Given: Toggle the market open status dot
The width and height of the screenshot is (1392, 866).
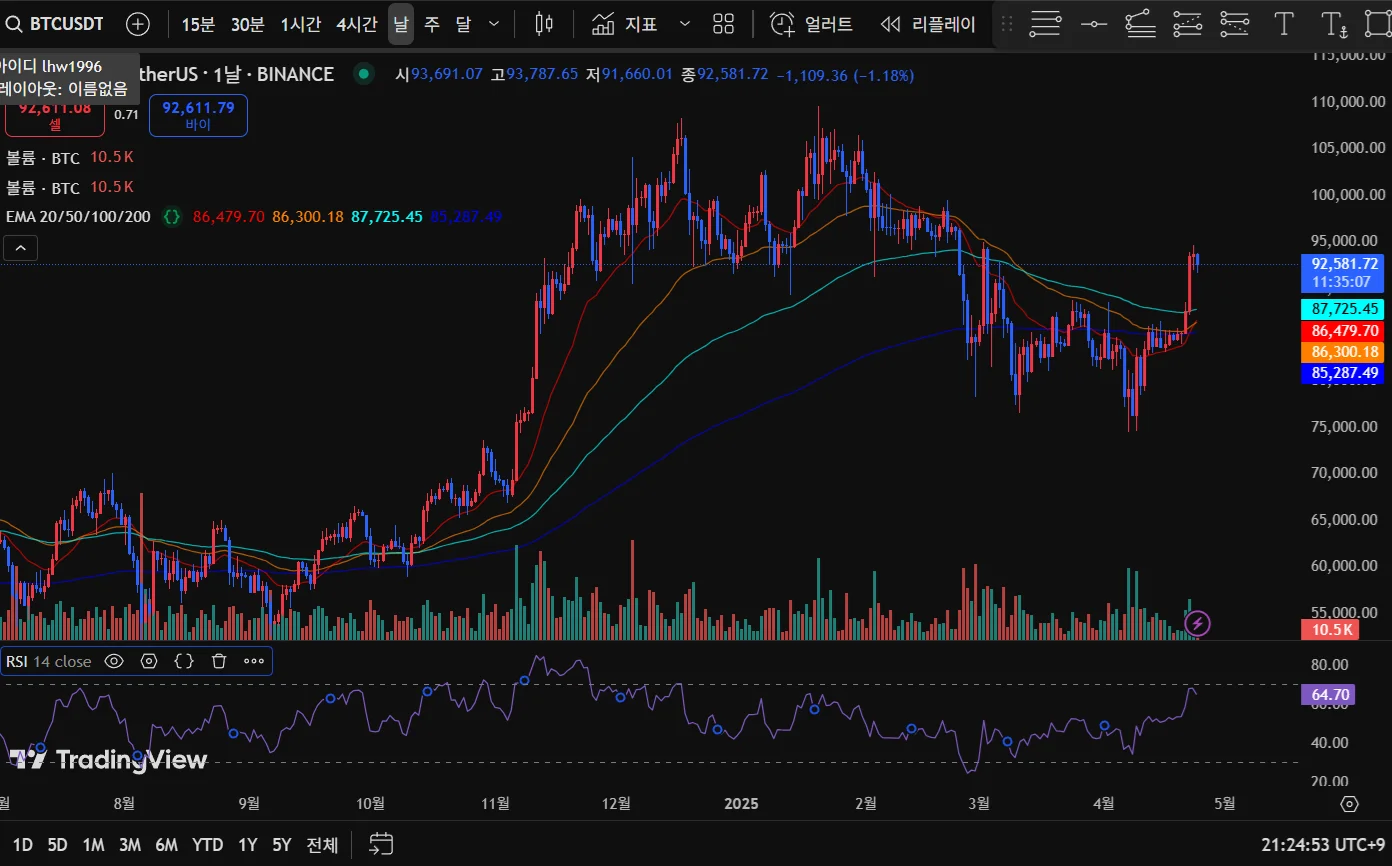Looking at the screenshot, I should tap(364, 74).
